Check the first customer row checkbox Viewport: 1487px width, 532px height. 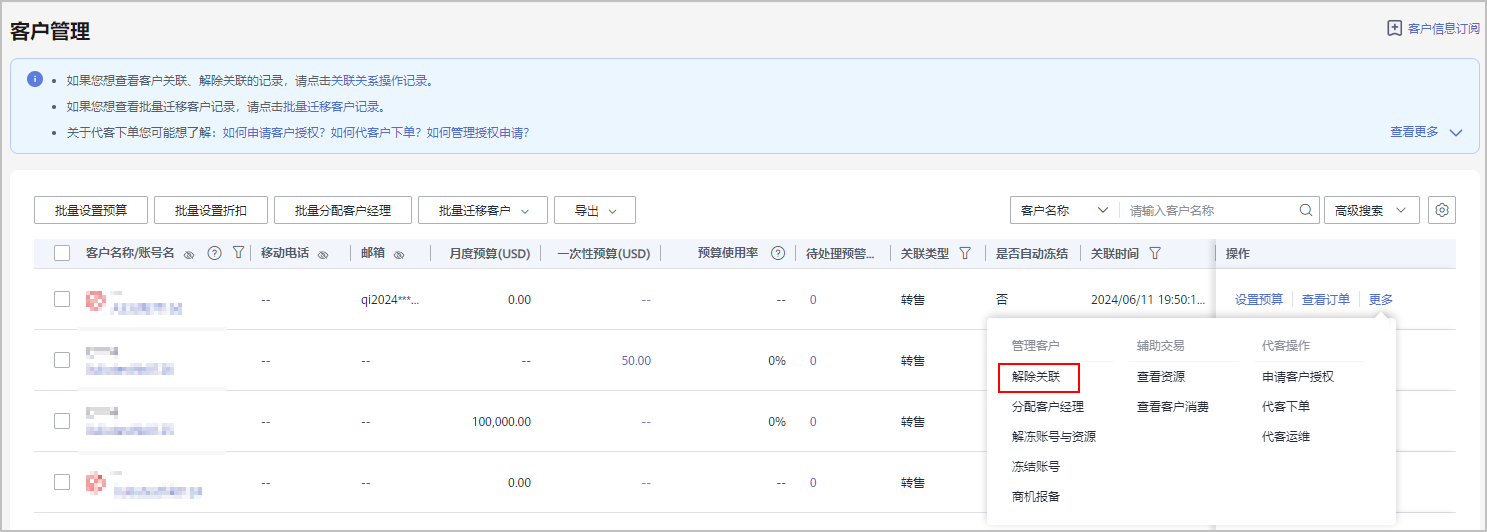(x=62, y=299)
